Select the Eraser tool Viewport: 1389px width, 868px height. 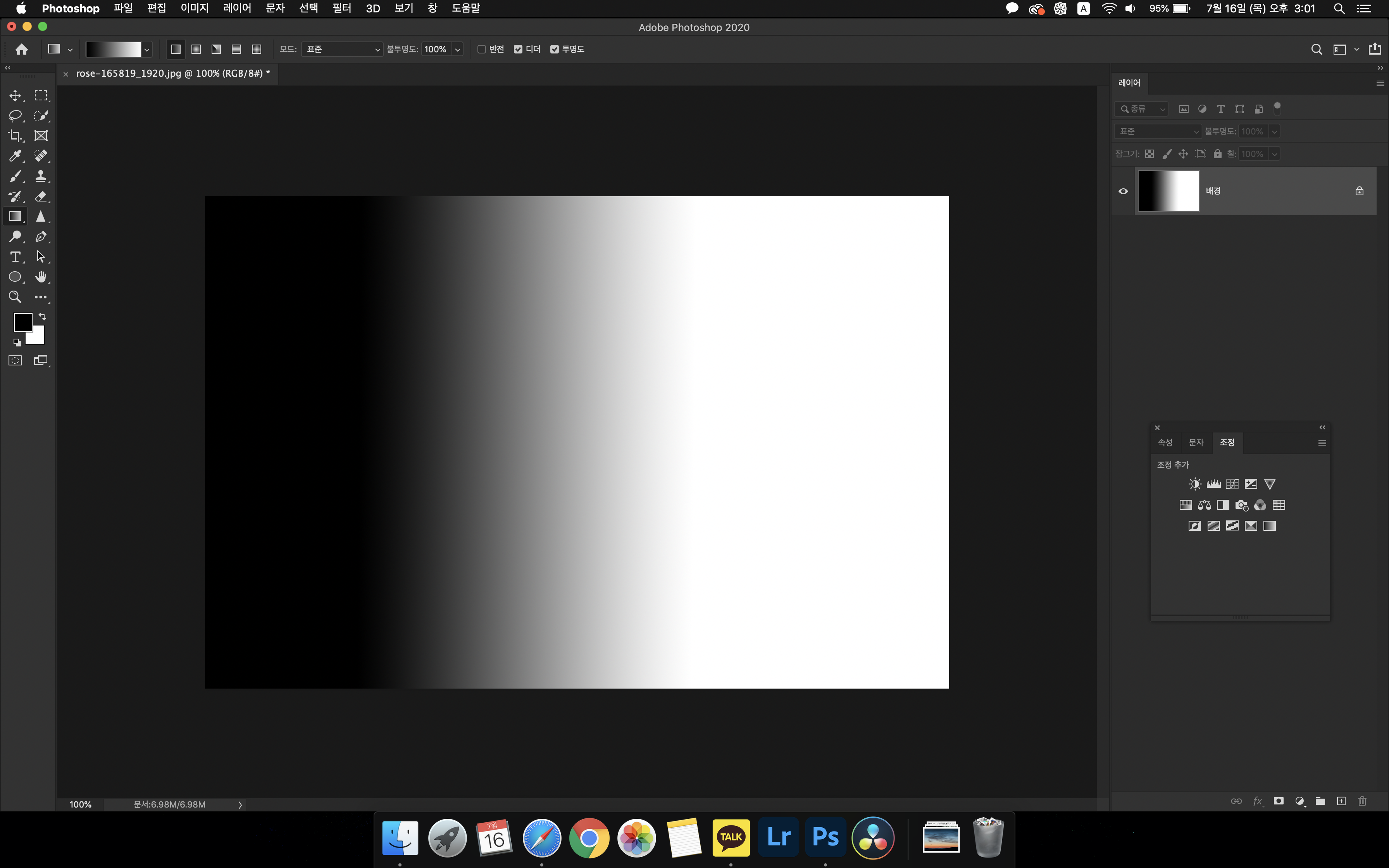pos(41,196)
